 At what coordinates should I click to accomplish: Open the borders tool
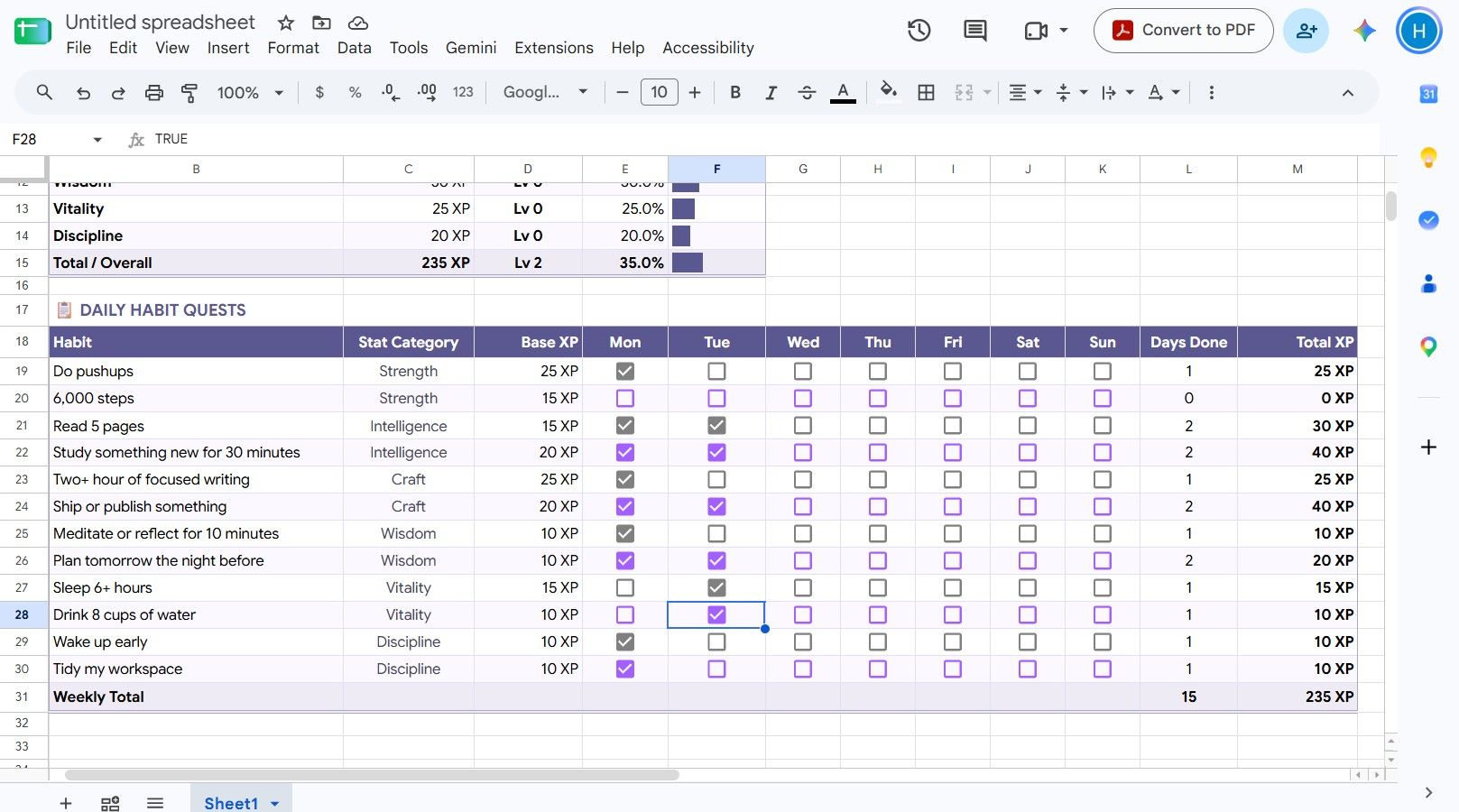(x=926, y=92)
